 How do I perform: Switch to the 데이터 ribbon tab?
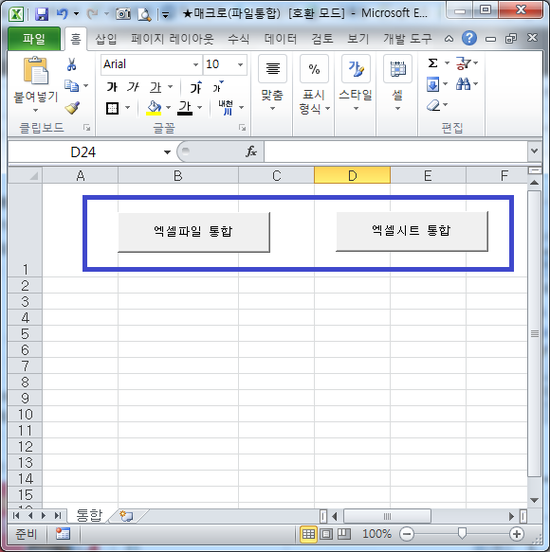[280, 39]
